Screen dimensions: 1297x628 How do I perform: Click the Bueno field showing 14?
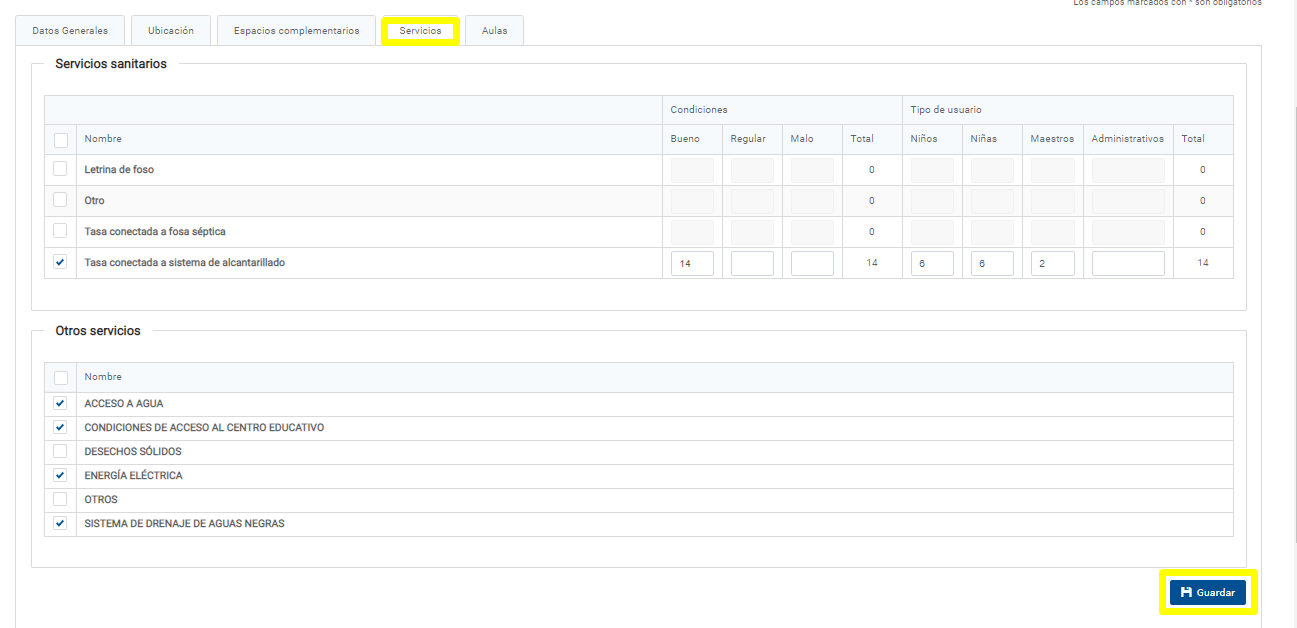tap(692, 263)
